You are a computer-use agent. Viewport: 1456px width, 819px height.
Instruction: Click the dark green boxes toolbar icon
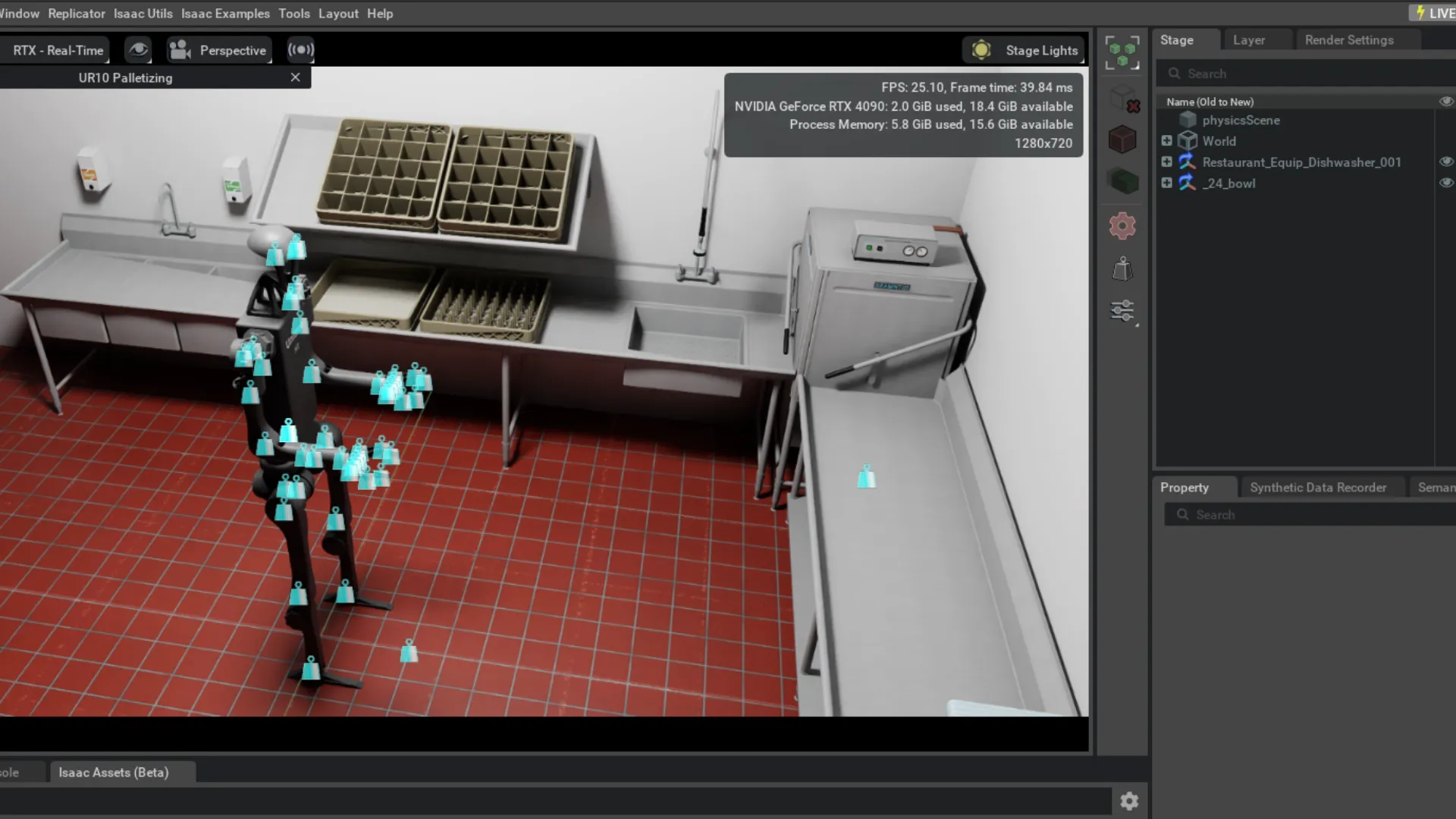[1122, 182]
